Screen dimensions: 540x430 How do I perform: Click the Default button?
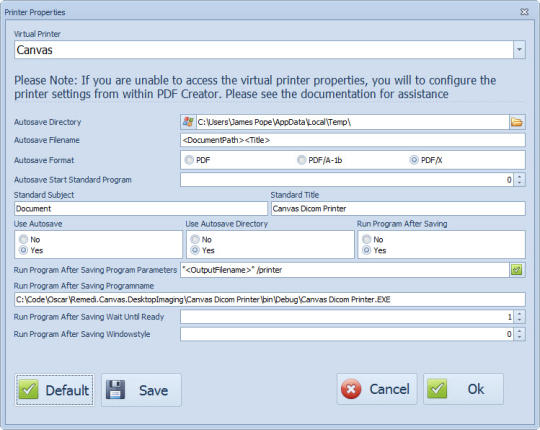point(54,390)
